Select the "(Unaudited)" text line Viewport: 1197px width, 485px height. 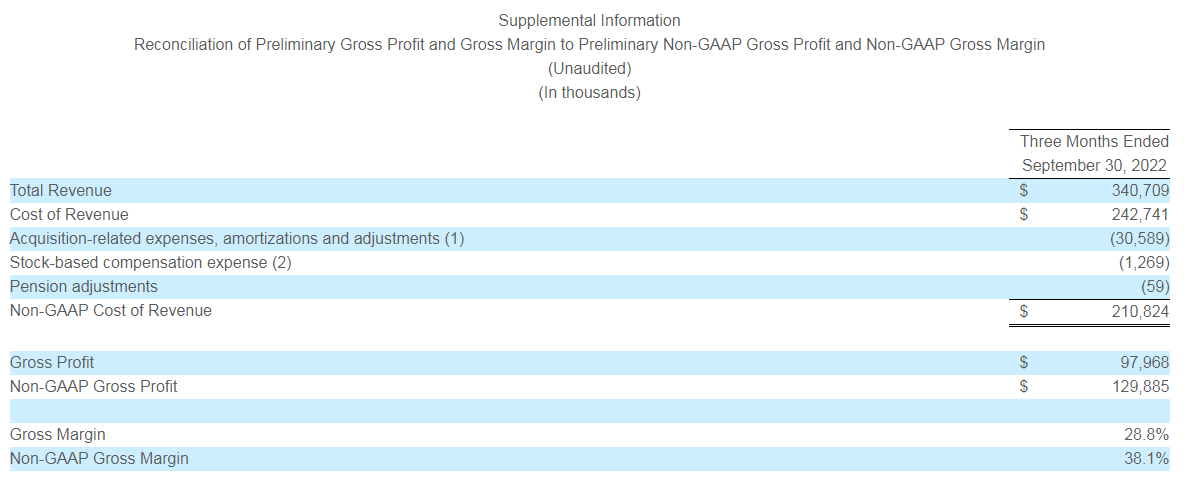point(589,69)
